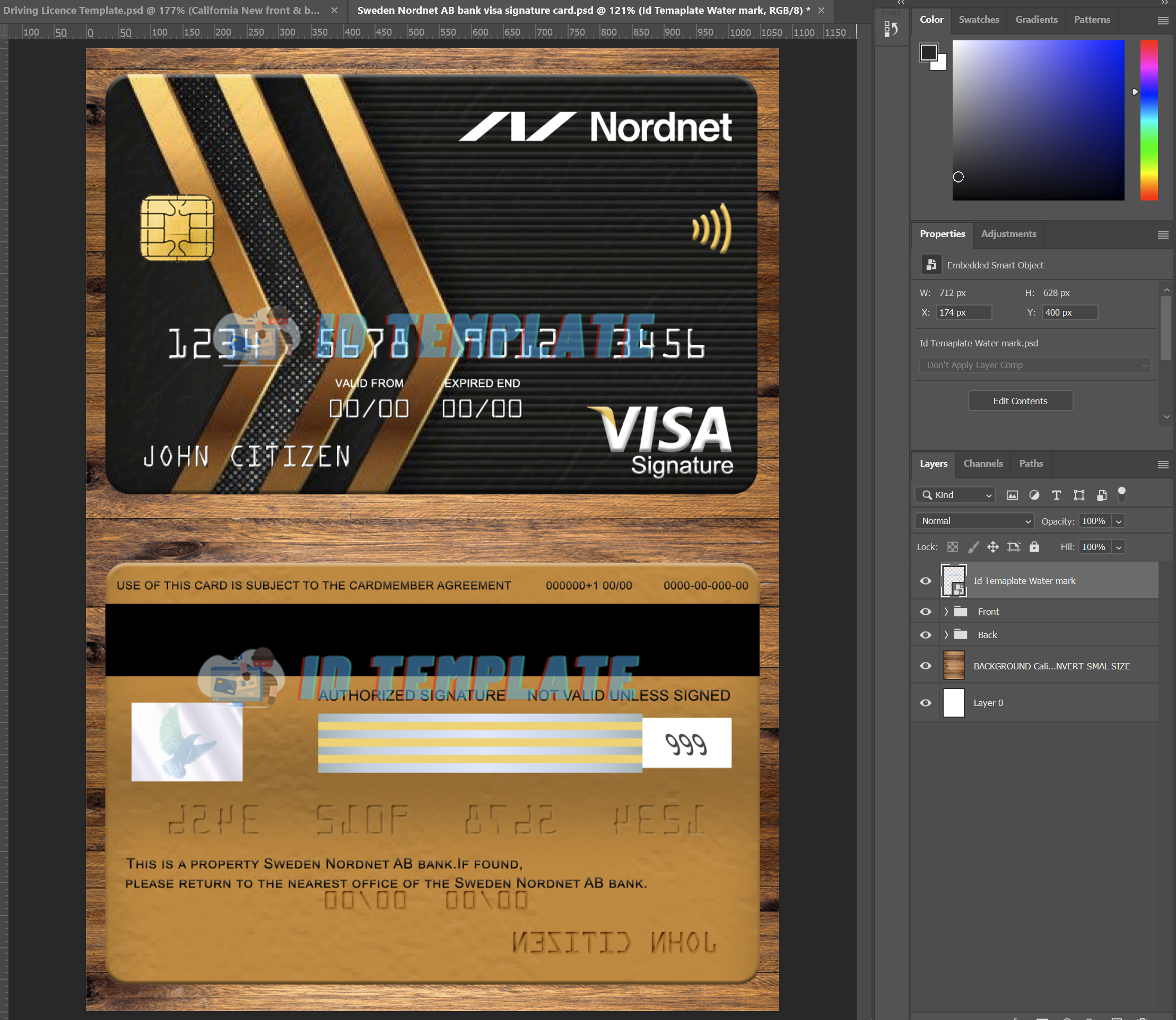Open the Opacity dropdown arrow
This screenshot has width=1176, height=1020.
pos(1119,521)
